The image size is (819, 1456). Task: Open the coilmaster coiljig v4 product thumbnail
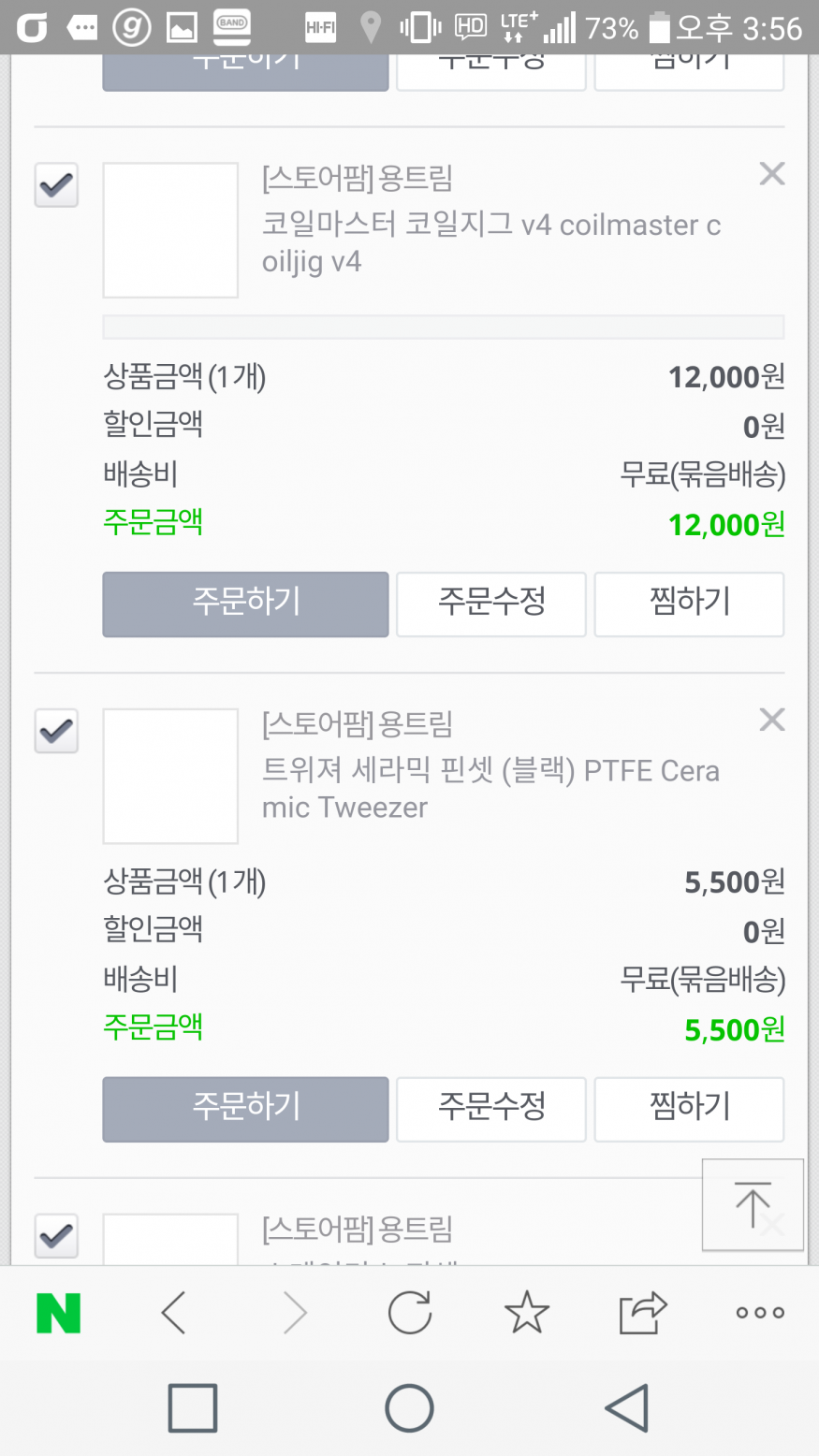(170, 230)
